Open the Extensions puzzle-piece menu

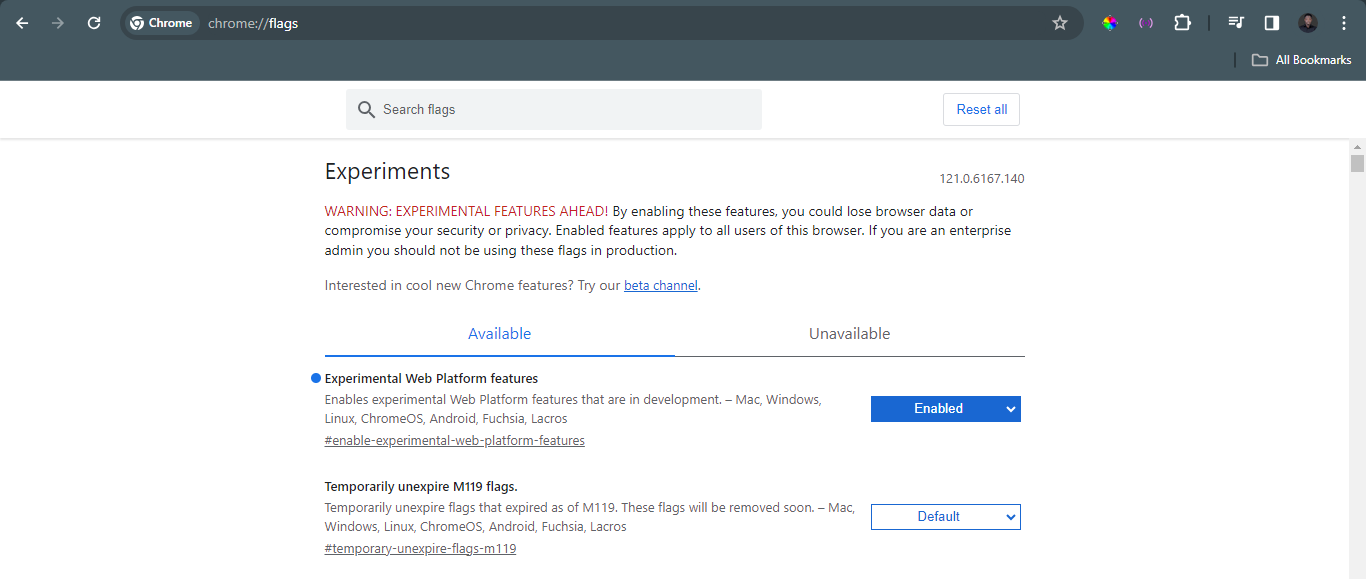pyautogui.click(x=1182, y=23)
